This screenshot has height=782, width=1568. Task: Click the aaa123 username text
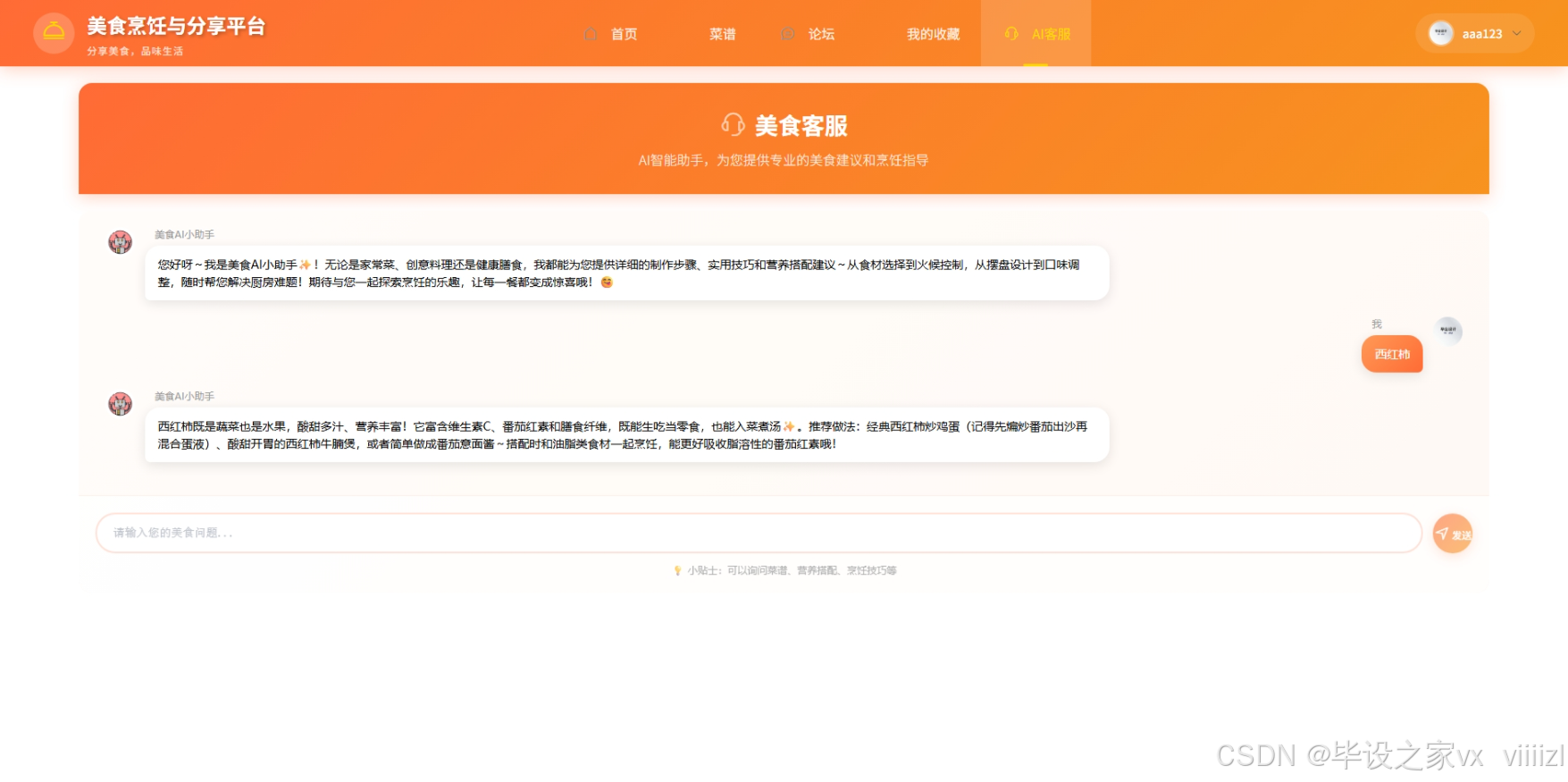1482,34
